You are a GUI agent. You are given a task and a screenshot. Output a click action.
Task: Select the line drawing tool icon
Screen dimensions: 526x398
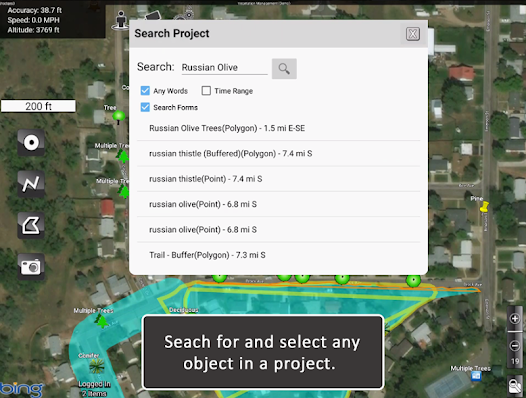[x=31, y=184]
